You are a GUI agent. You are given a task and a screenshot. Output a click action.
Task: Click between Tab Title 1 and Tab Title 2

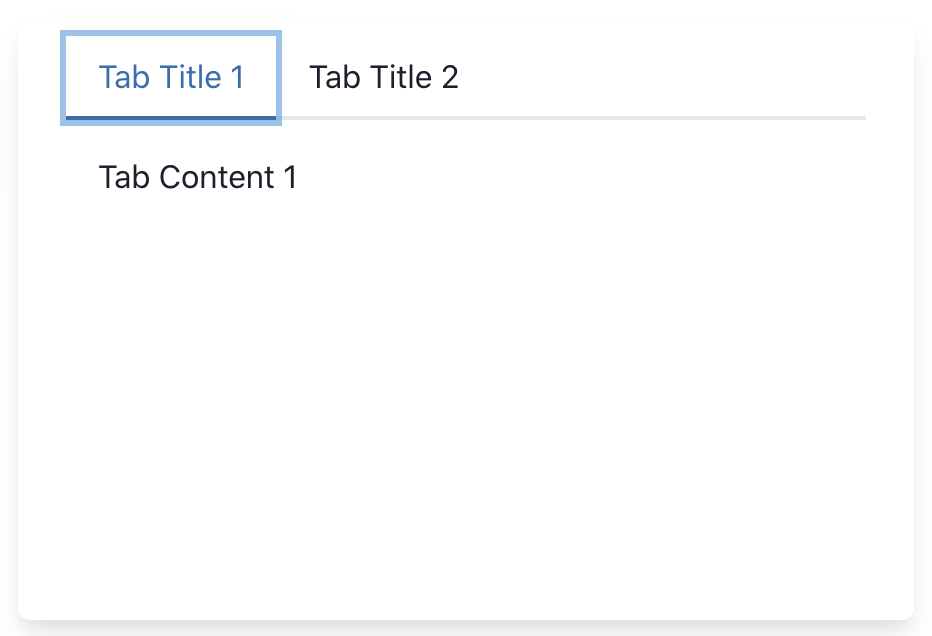pyautogui.click(x=295, y=77)
